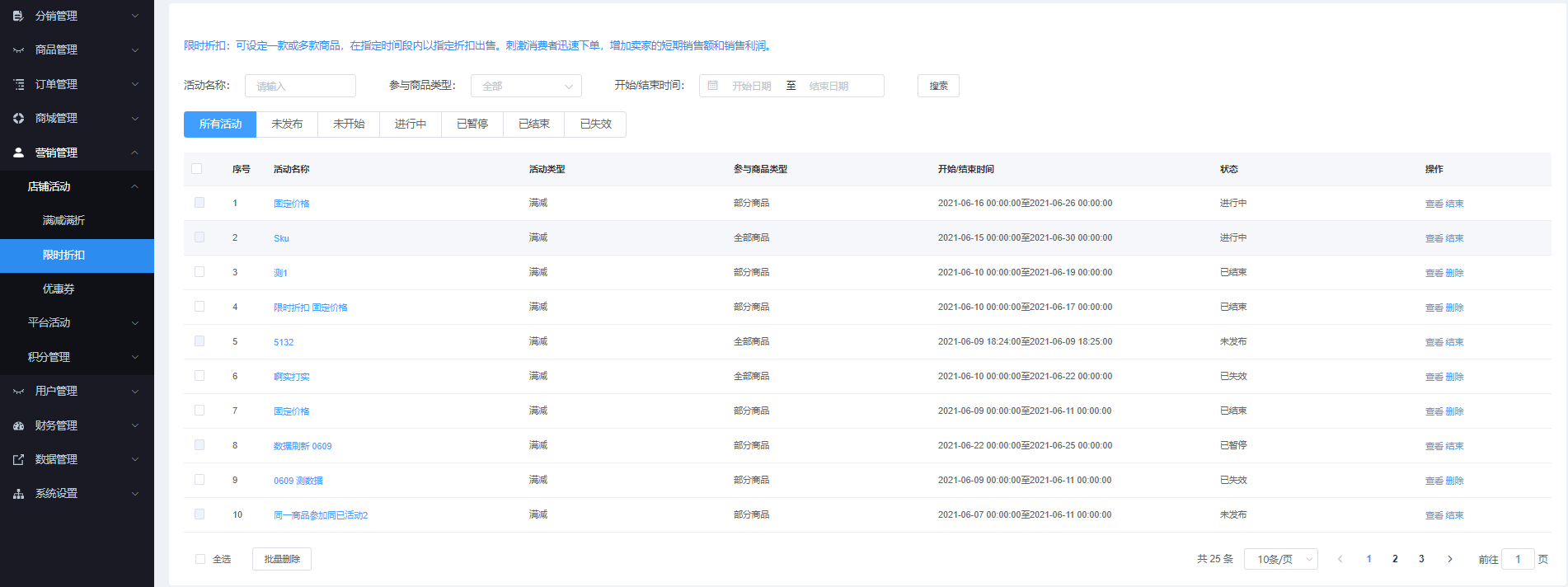Viewport: 1568px width, 587px height.
Task: Click the 订单管理 list icon
Action: pyautogui.click(x=18, y=84)
